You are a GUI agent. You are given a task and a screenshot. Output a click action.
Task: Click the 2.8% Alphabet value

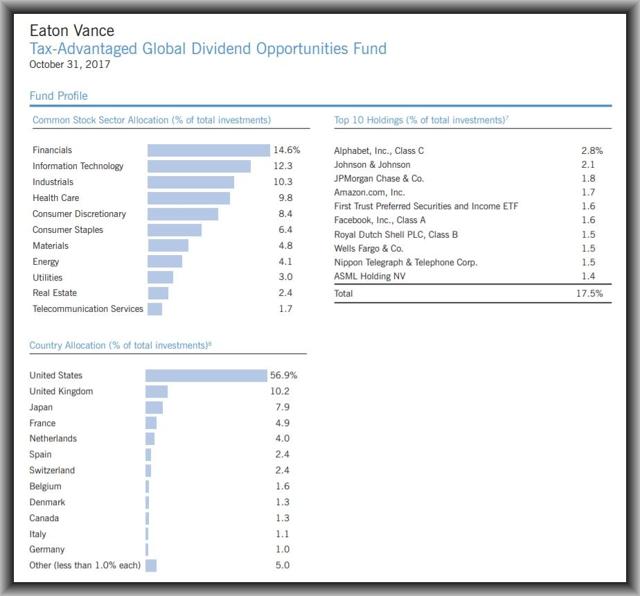pos(592,151)
